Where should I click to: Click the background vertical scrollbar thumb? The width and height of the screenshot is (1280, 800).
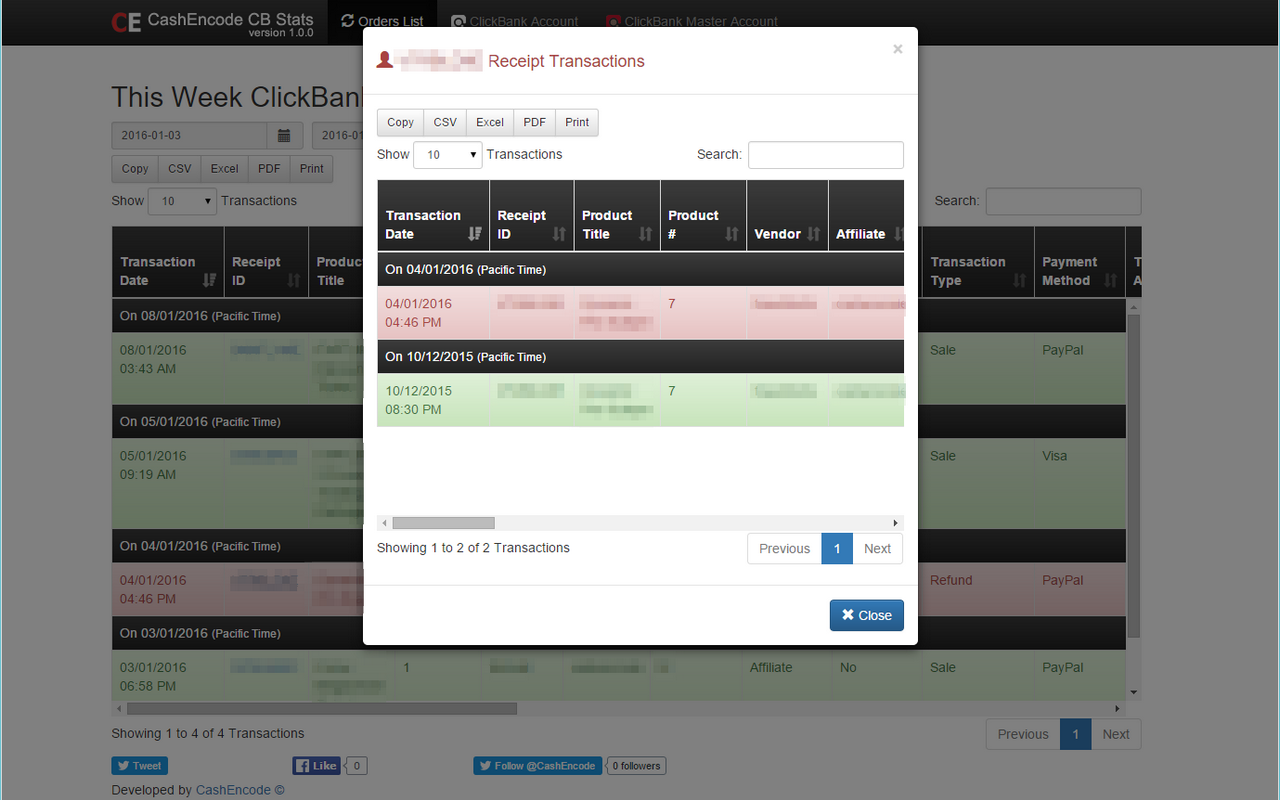1133,475
